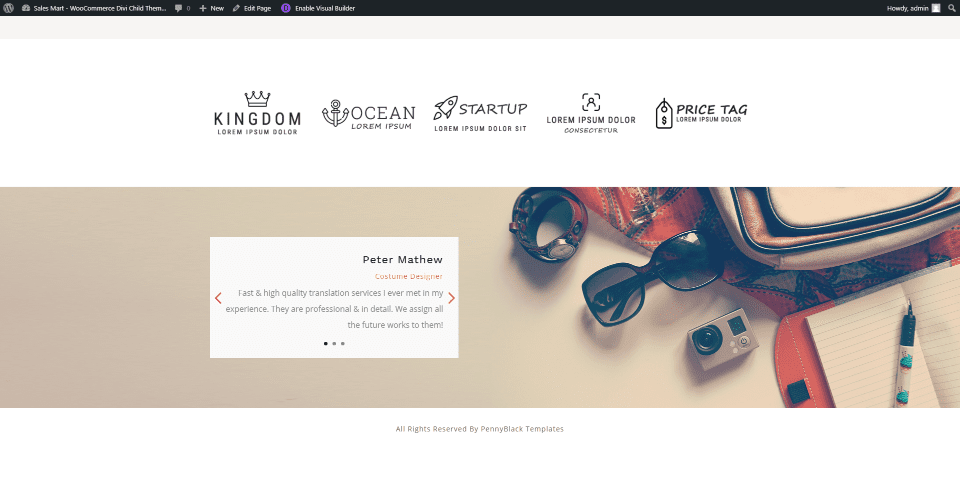The width and height of the screenshot is (960, 485).
Task: Click the purple Divi builder icon
Action: [285, 8]
